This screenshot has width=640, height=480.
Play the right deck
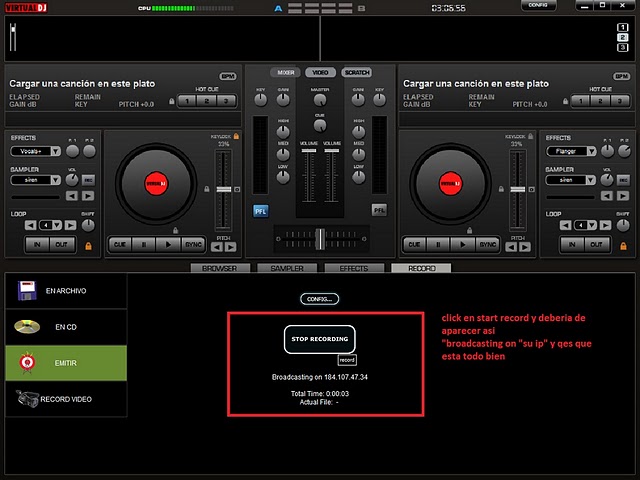coord(462,244)
